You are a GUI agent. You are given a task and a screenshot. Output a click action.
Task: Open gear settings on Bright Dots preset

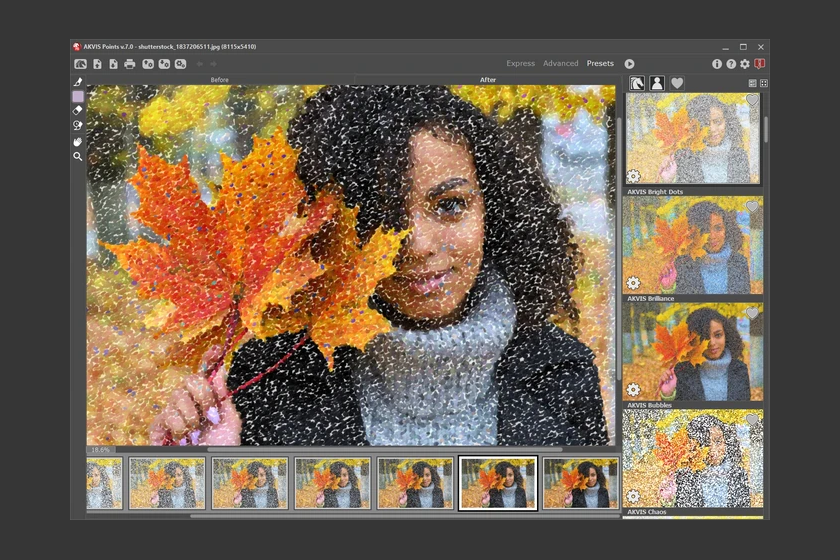point(633,176)
